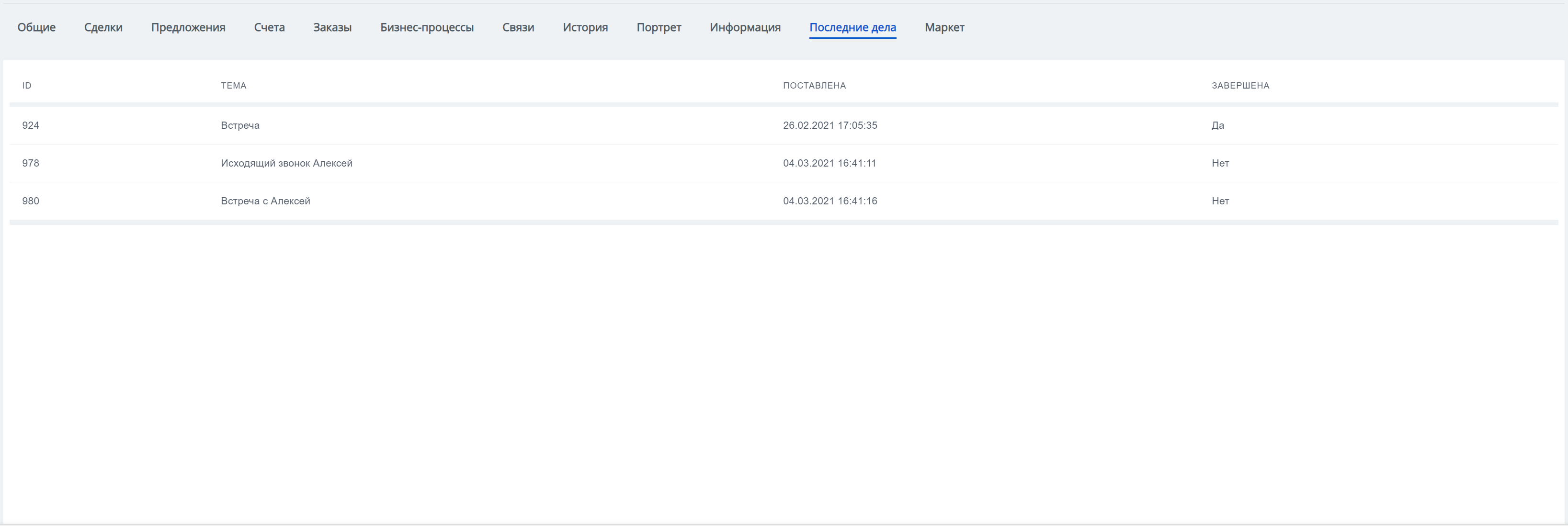Click date 04.03.2021 16:41:16
Viewport: 1568px width, 526px height.
[829, 201]
